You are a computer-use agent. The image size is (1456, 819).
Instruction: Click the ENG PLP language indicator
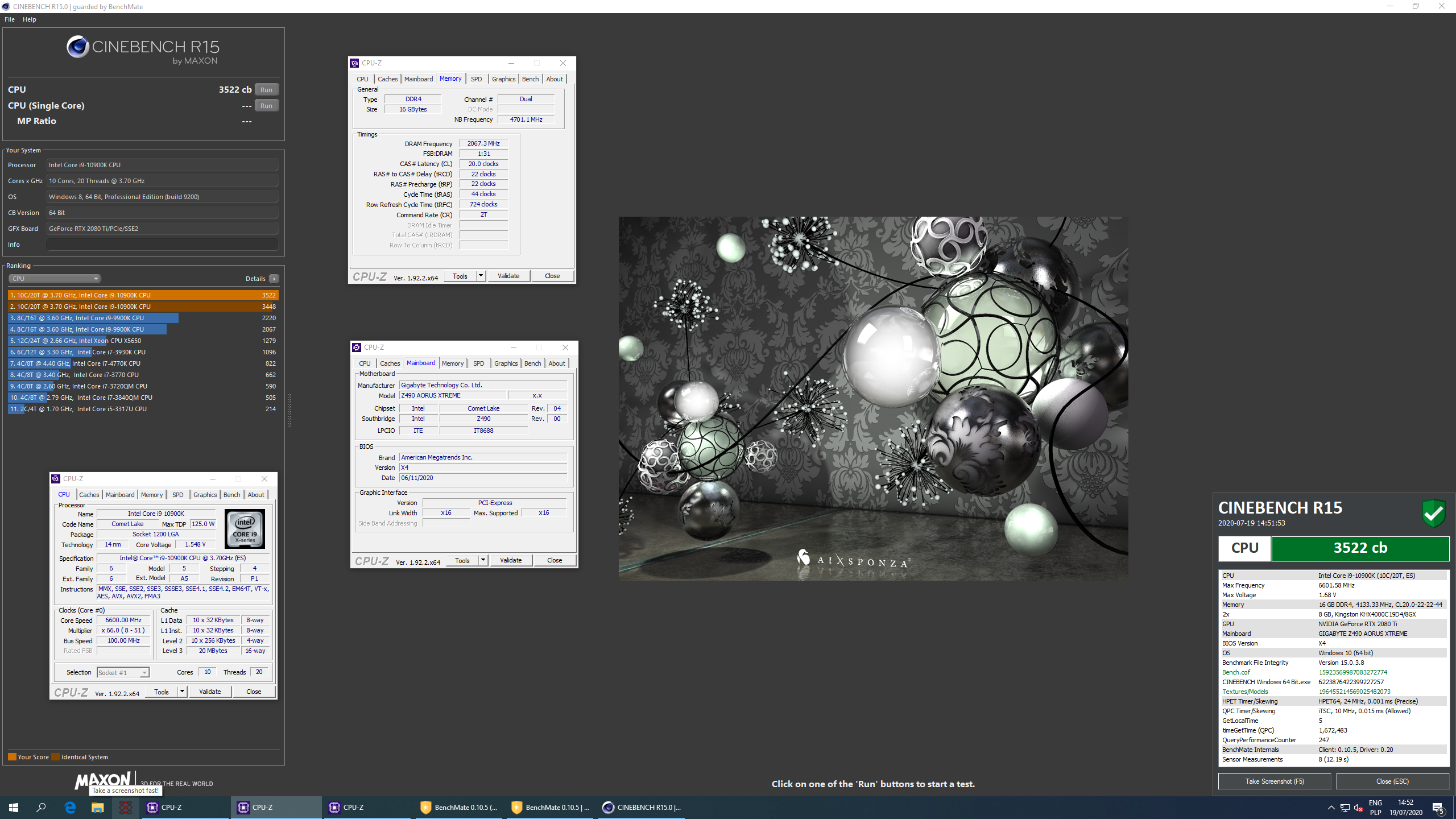pyautogui.click(x=1375, y=808)
